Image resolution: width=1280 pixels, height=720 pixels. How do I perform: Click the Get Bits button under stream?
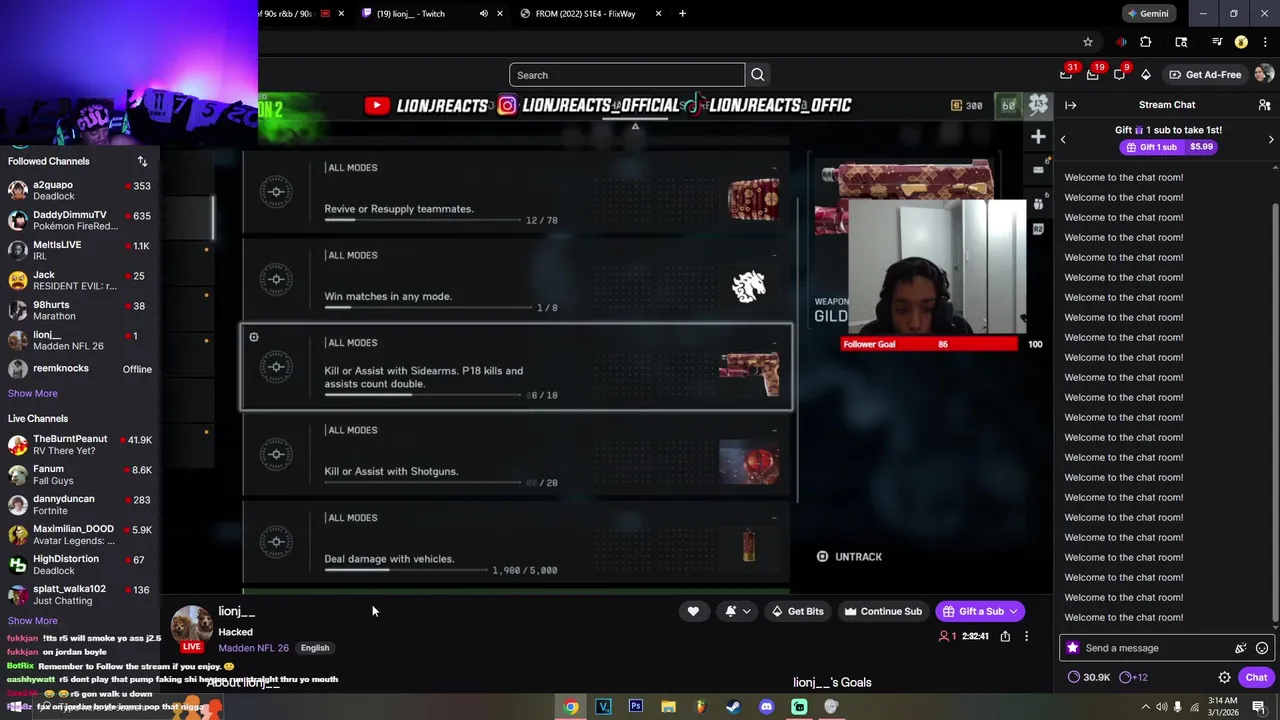click(797, 611)
